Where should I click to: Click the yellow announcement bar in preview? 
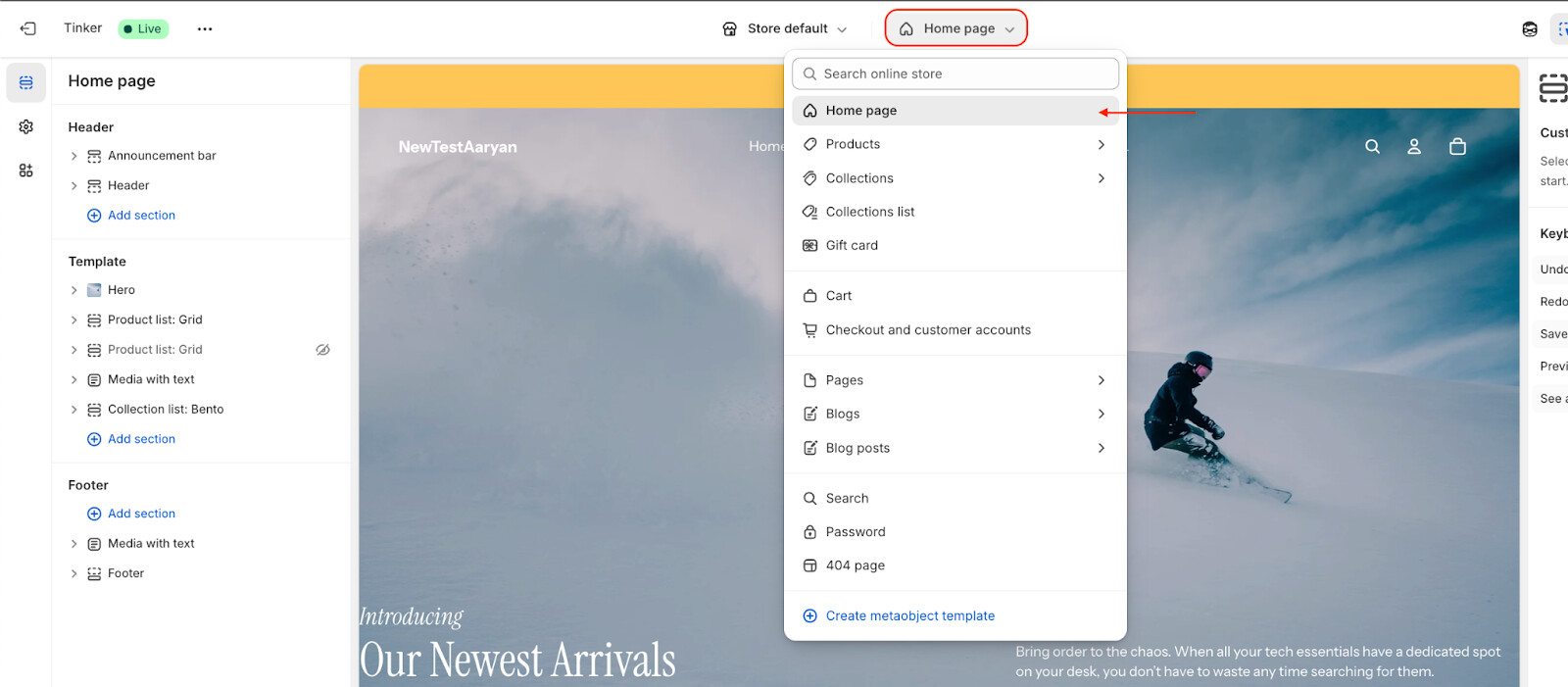[571, 86]
